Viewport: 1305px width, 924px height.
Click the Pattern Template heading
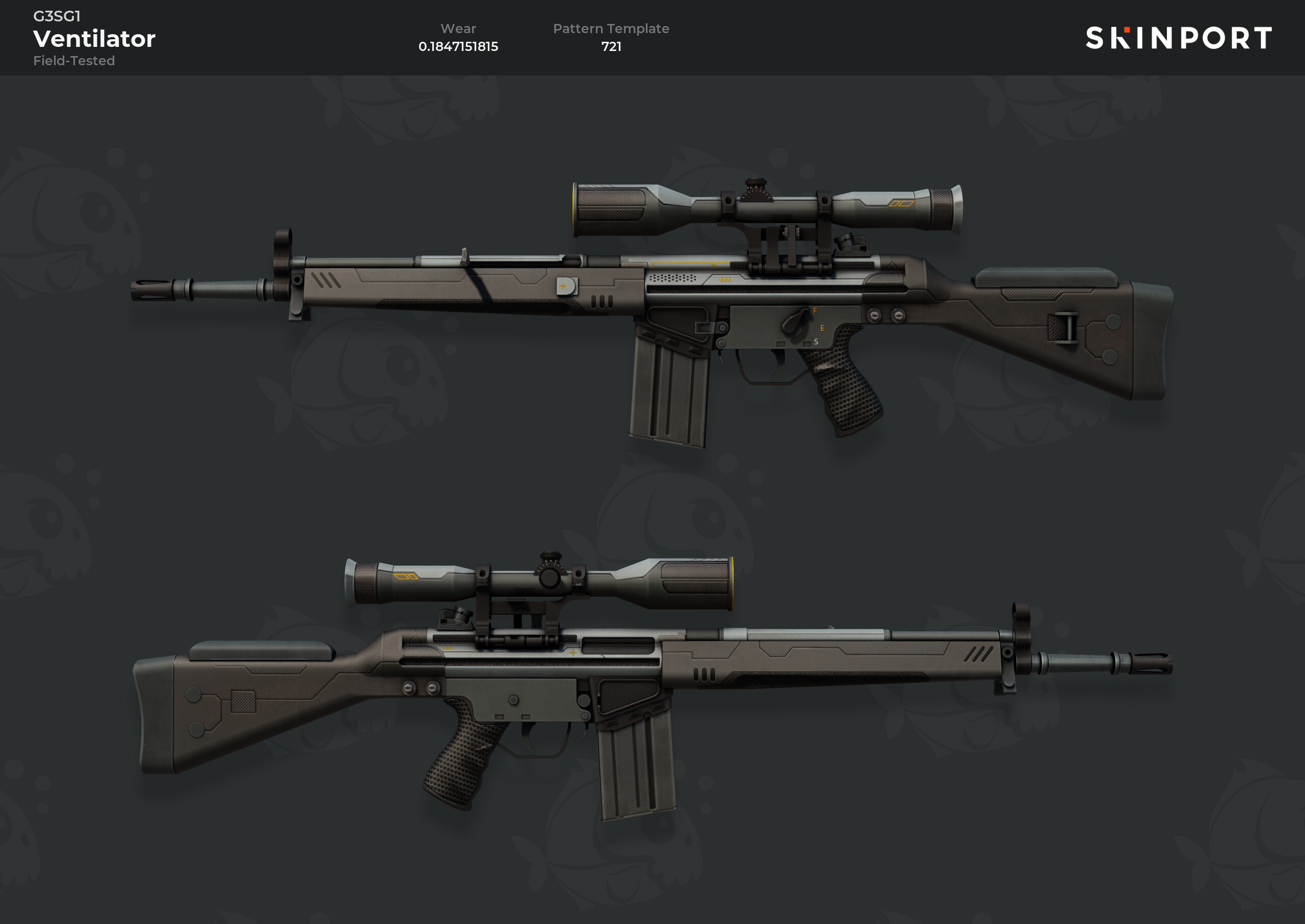point(611,29)
